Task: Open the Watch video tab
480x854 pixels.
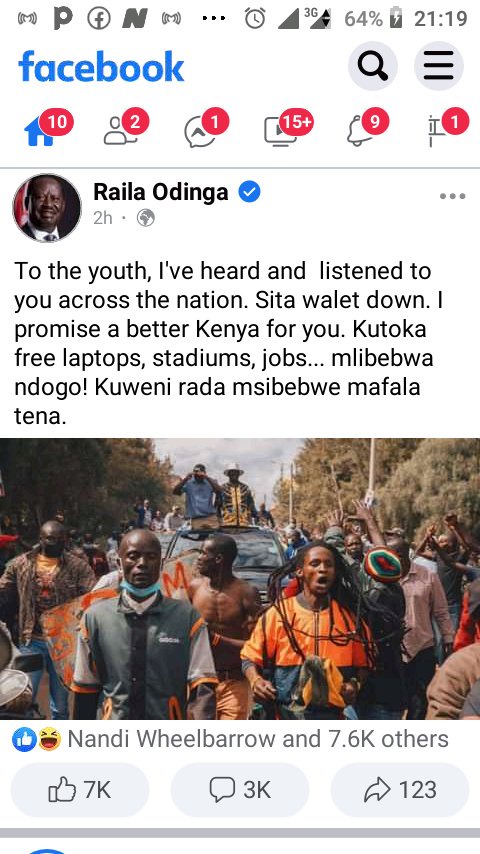Action: 280,131
